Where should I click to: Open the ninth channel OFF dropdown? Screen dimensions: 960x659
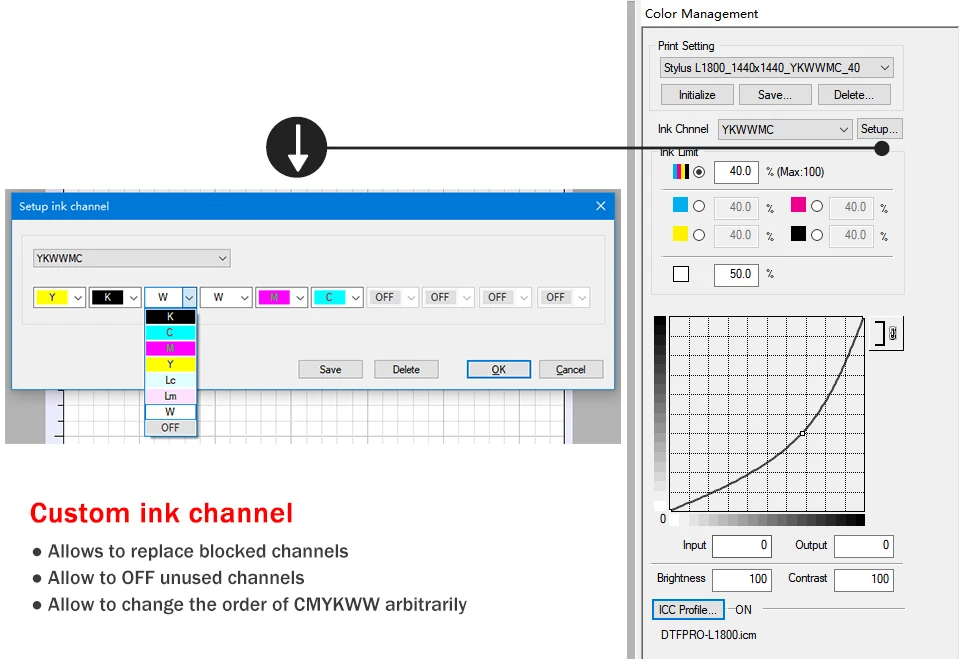tap(524, 298)
